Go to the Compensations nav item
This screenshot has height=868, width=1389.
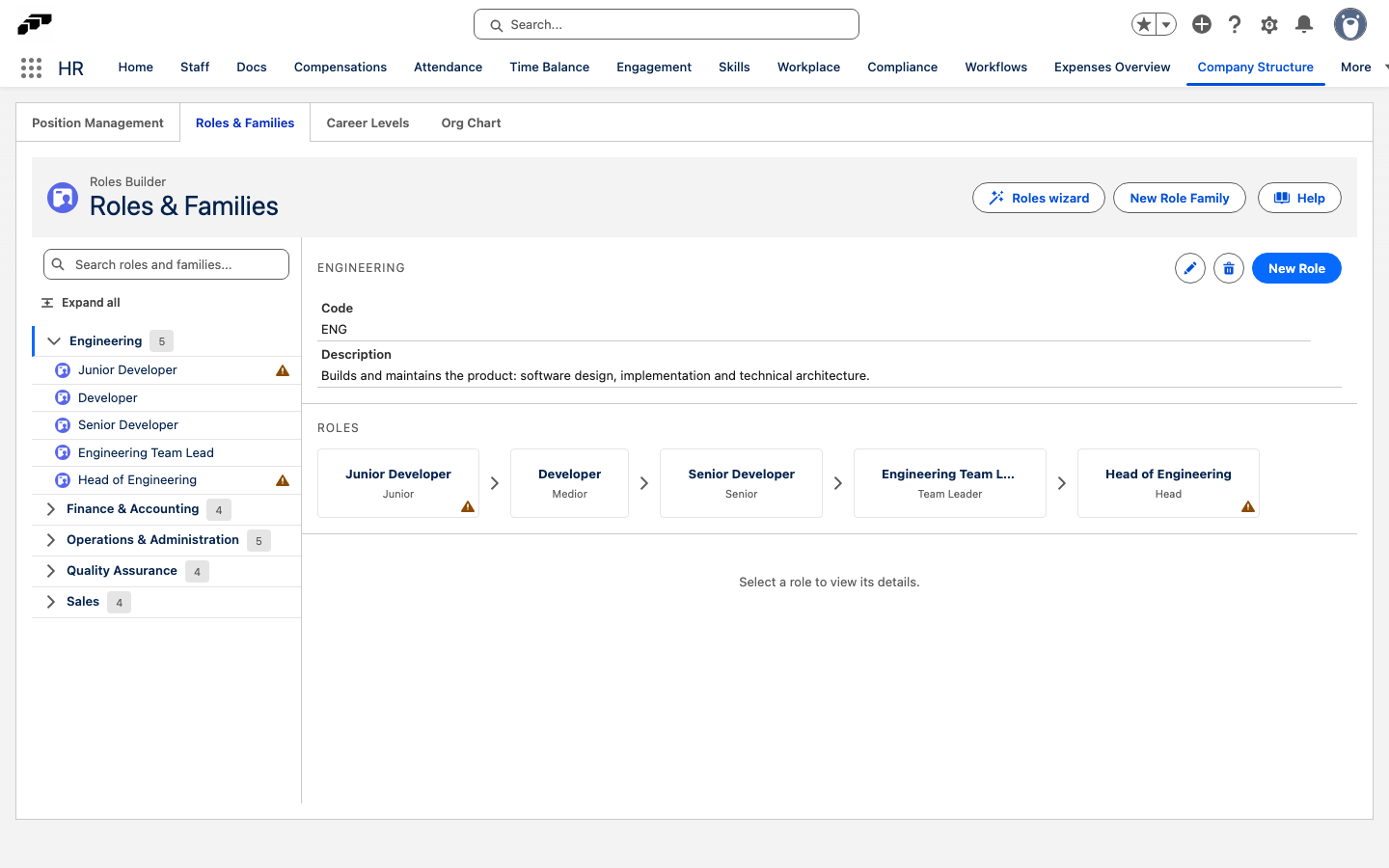click(x=340, y=68)
